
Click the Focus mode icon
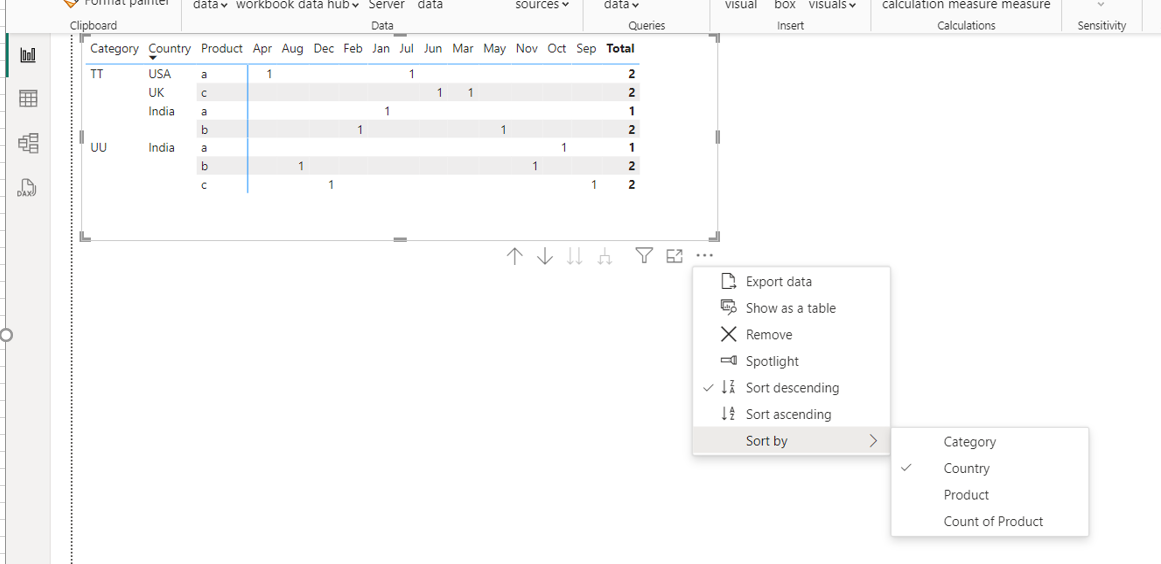[x=674, y=256]
